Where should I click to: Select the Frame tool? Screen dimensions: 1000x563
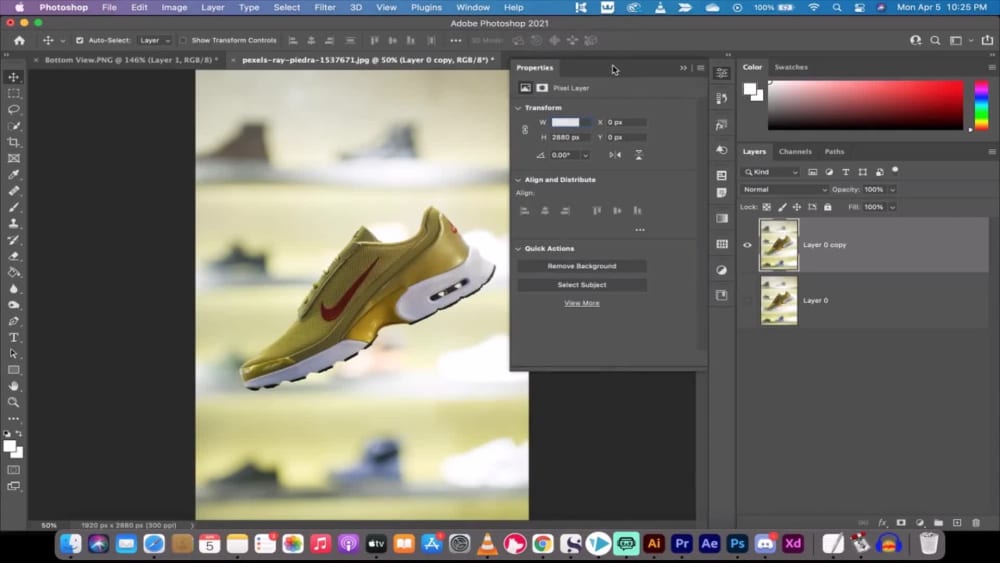click(x=13, y=158)
